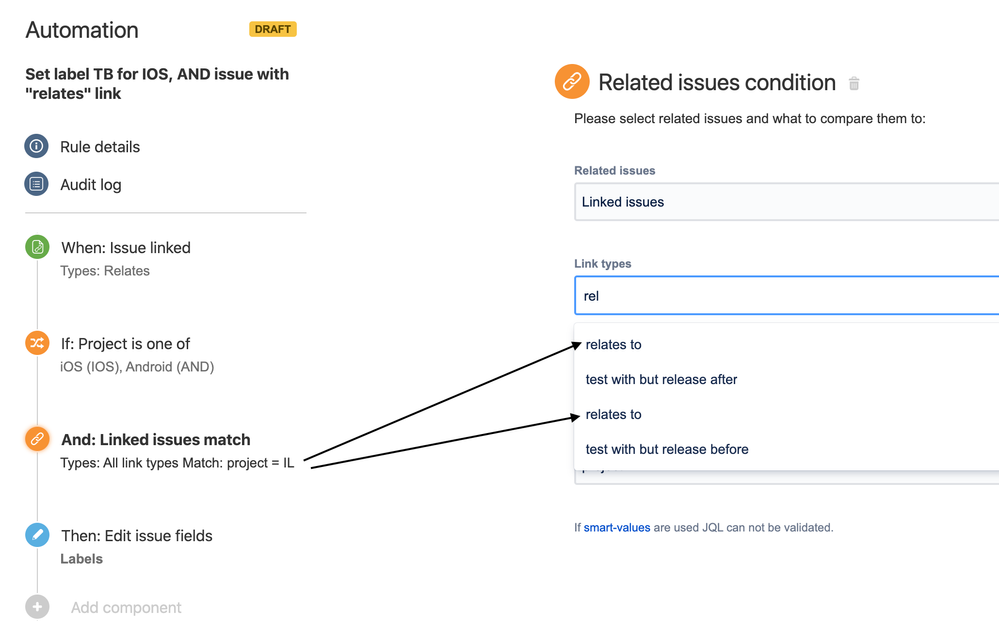Open 'Then: Edit issue fields' action

click(137, 536)
